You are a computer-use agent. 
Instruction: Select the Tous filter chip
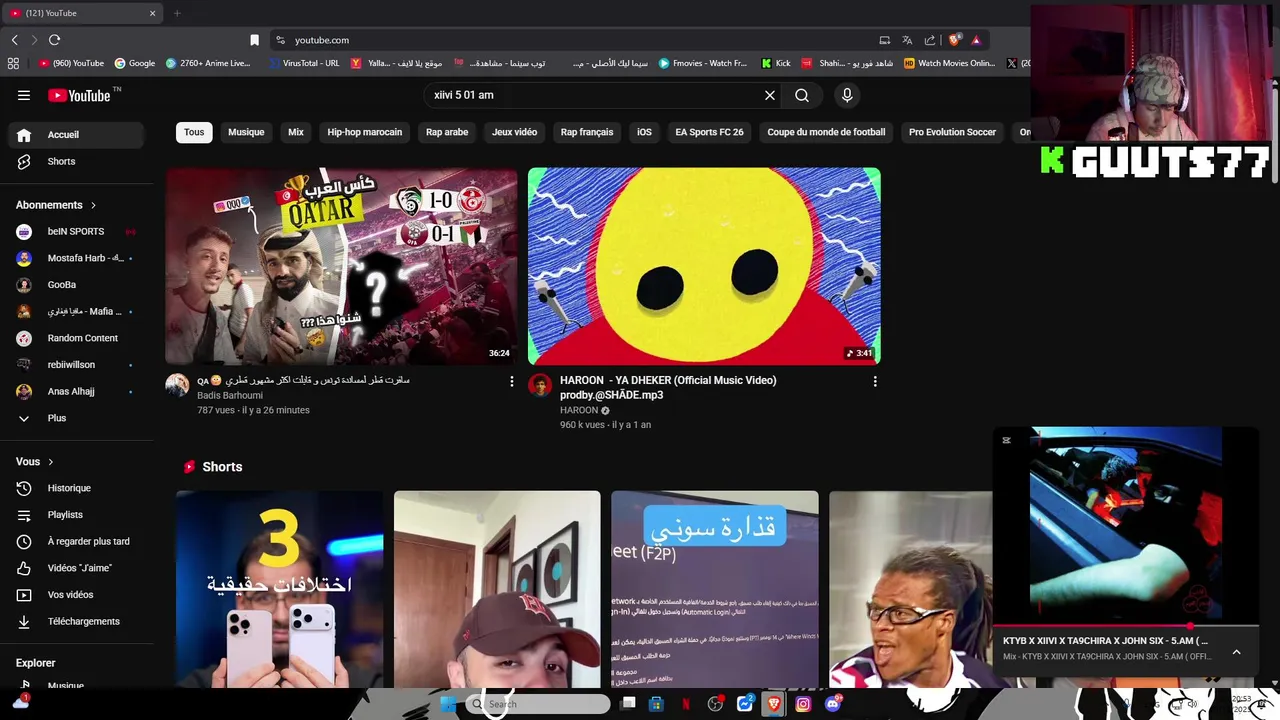click(x=194, y=132)
